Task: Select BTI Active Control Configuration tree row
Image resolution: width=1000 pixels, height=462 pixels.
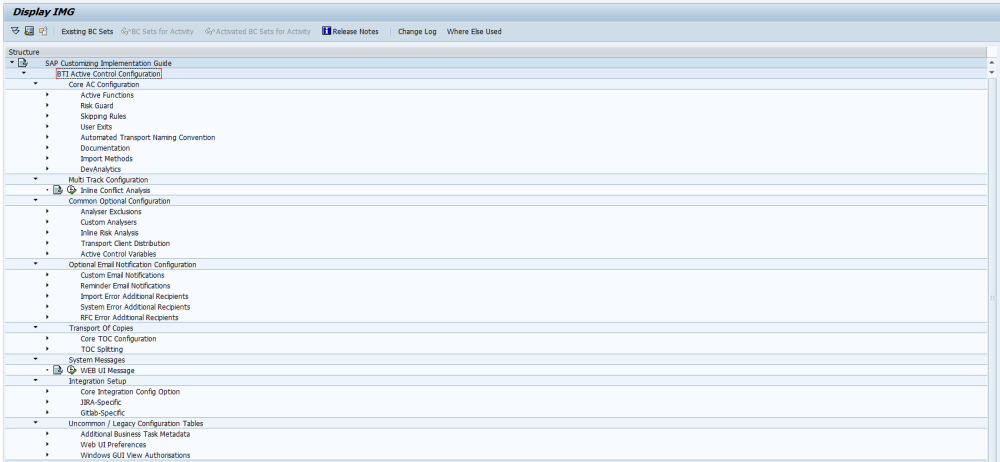Action: (x=109, y=74)
